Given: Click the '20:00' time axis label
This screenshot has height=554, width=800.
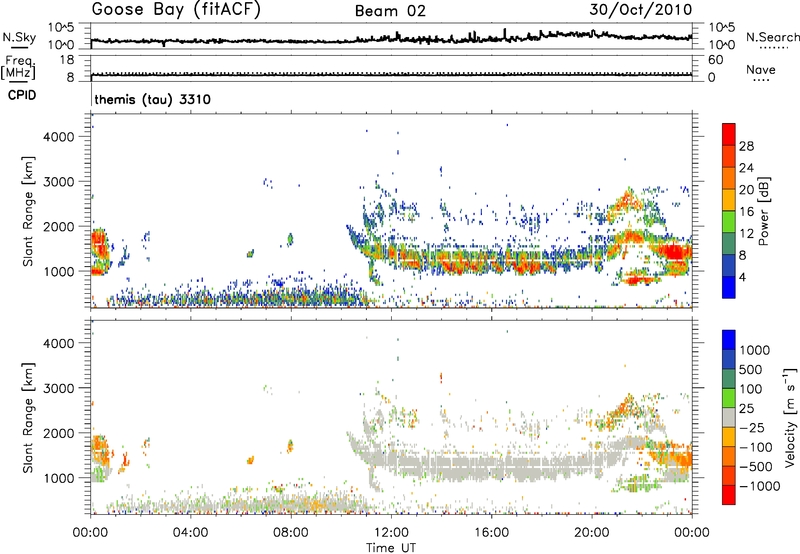Looking at the screenshot, I should click(592, 533).
